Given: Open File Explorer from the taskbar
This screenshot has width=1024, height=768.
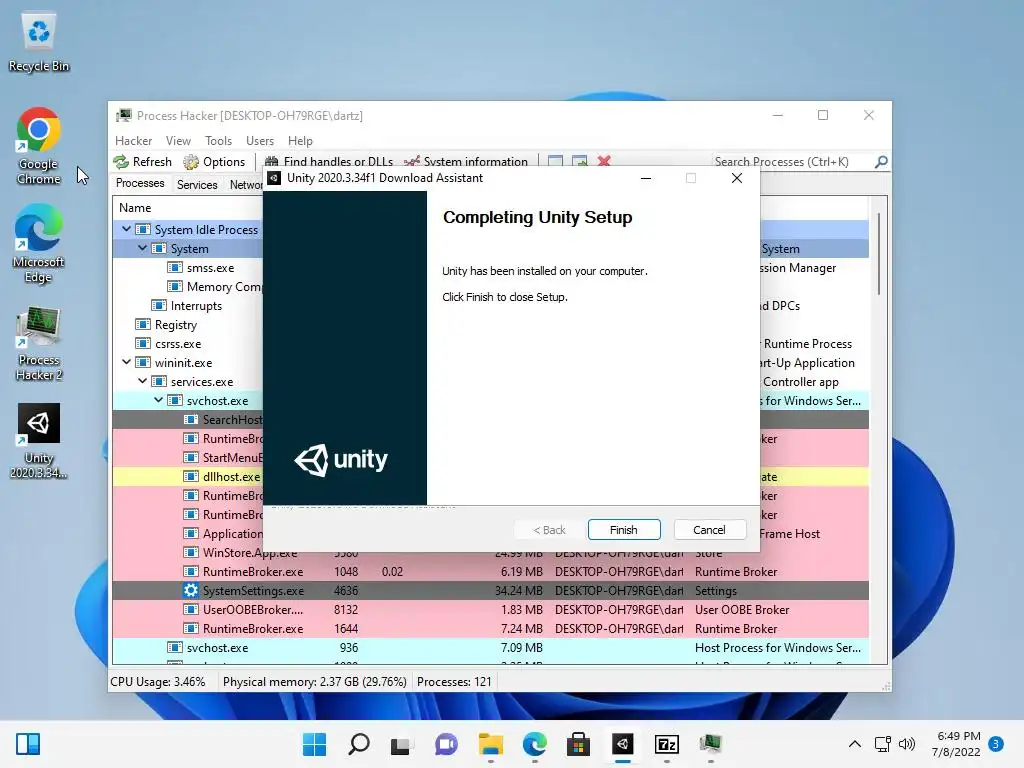Looking at the screenshot, I should click(490, 744).
